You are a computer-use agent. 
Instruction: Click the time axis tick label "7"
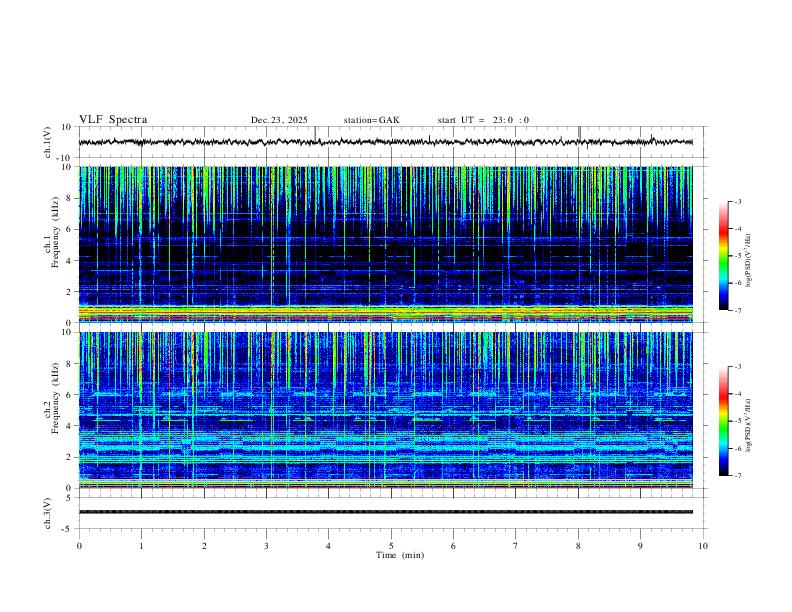[x=516, y=546]
